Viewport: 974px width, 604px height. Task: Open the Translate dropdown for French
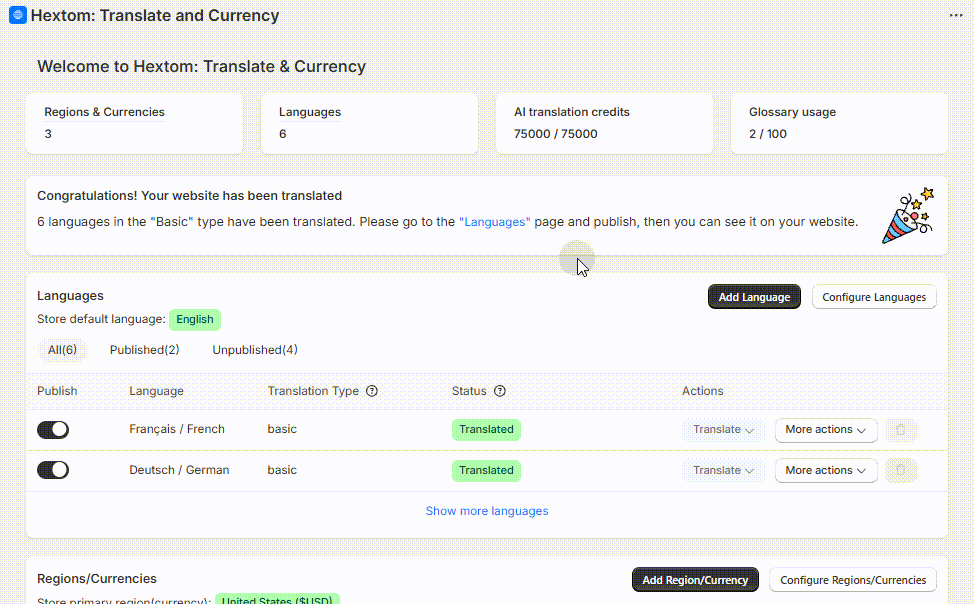click(x=723, y=429)
